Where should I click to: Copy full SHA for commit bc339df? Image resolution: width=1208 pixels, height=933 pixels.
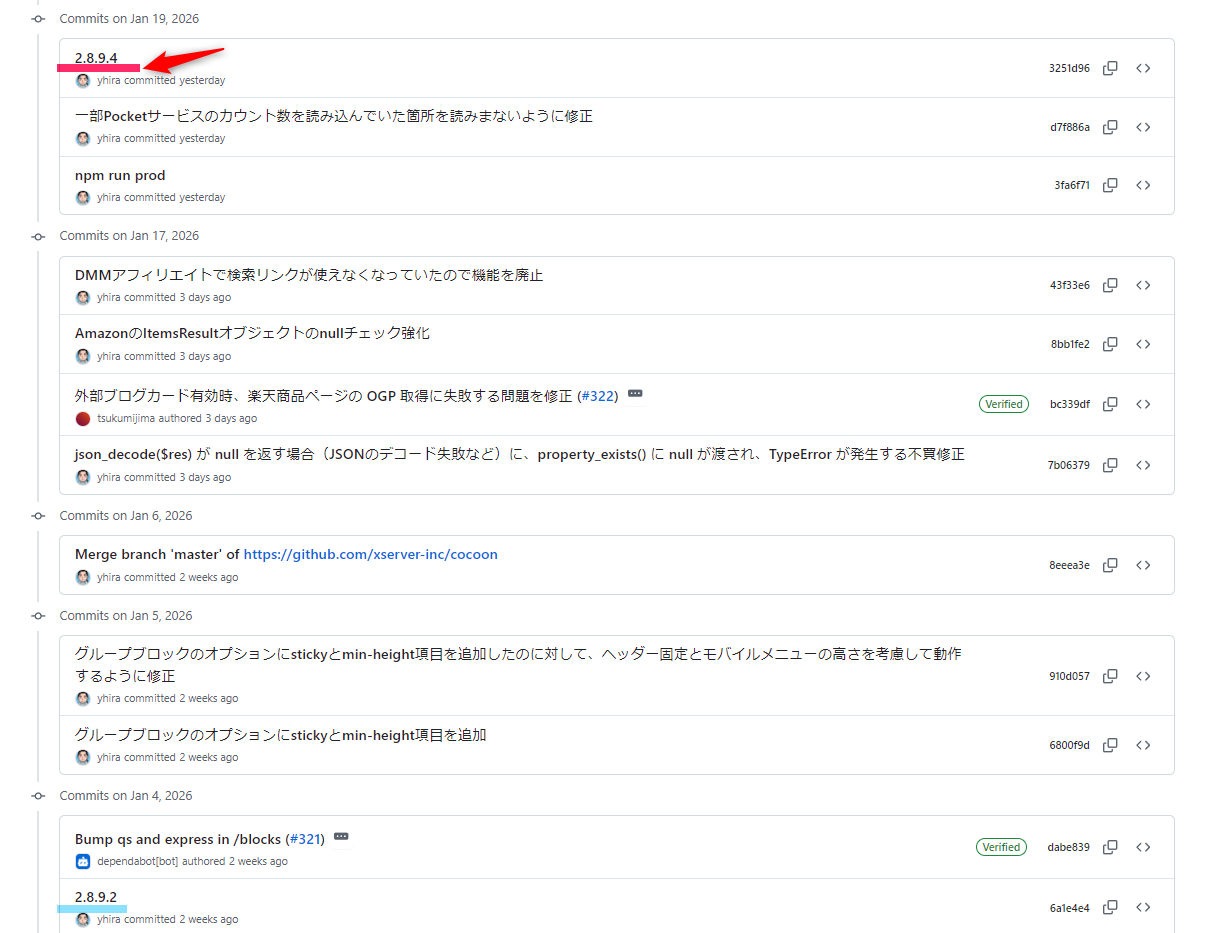point(1110,404)
